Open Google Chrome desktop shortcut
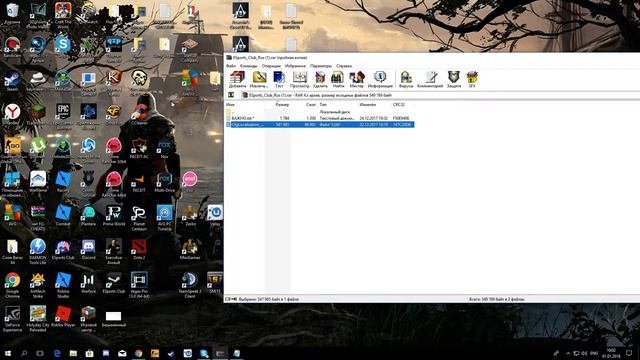The image size is (640, 360). [12, 285]
